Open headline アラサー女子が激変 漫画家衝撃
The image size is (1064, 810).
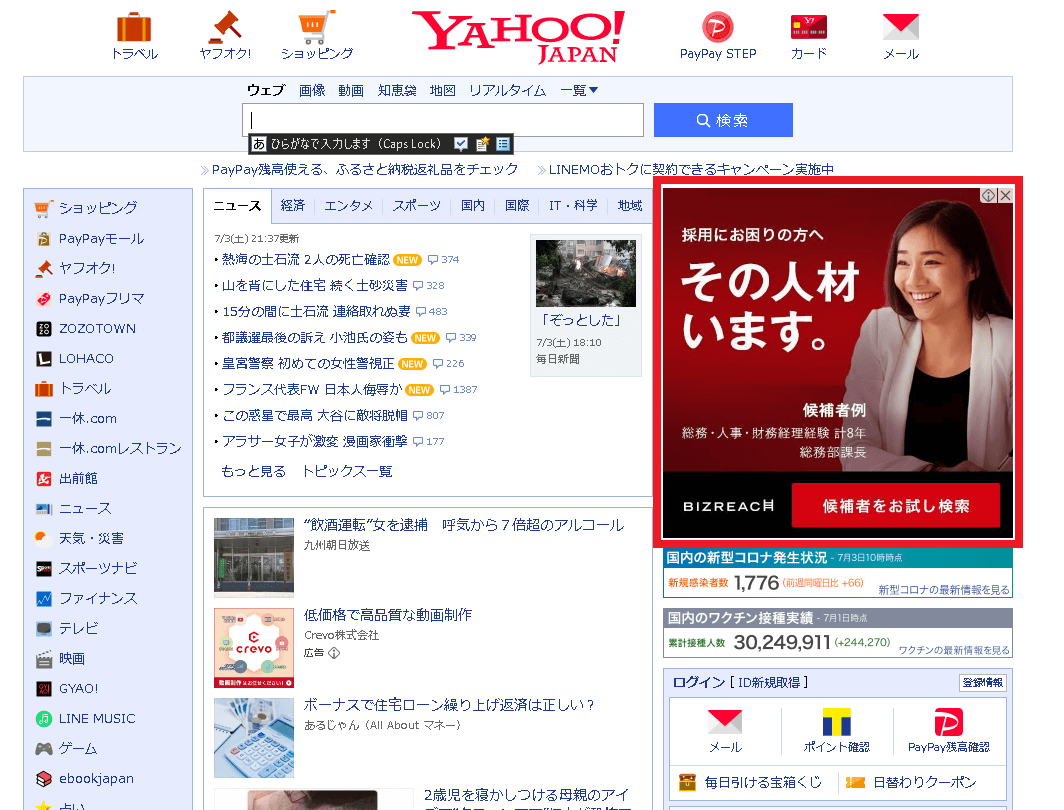click(315, 441)
